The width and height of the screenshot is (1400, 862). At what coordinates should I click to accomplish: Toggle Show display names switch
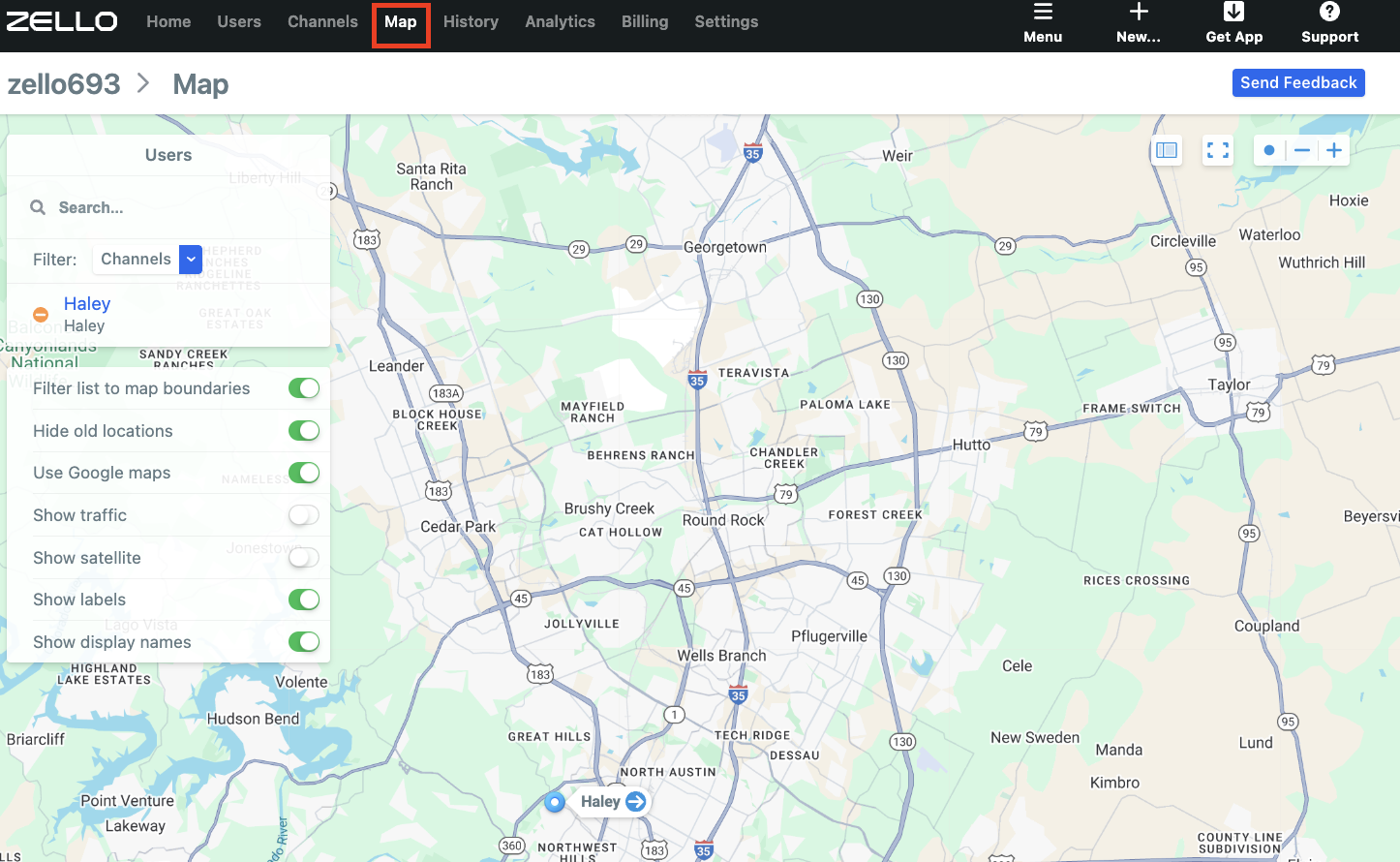pyautogui.click(x=304, y=642)
